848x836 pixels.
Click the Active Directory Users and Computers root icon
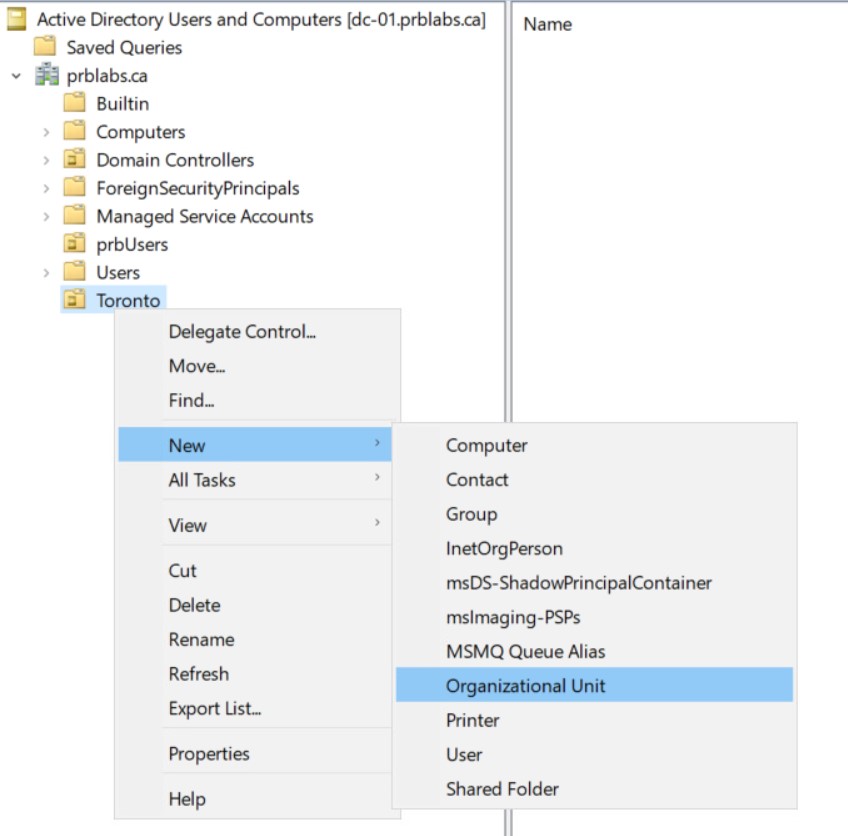(17, 19)
